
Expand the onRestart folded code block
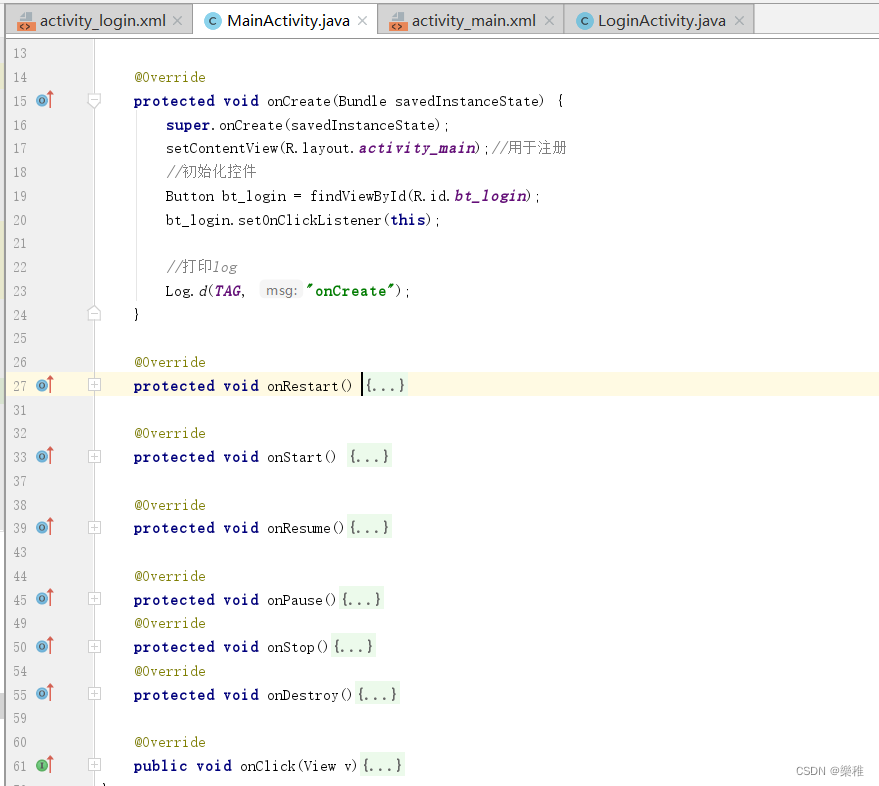pos(94,385)
